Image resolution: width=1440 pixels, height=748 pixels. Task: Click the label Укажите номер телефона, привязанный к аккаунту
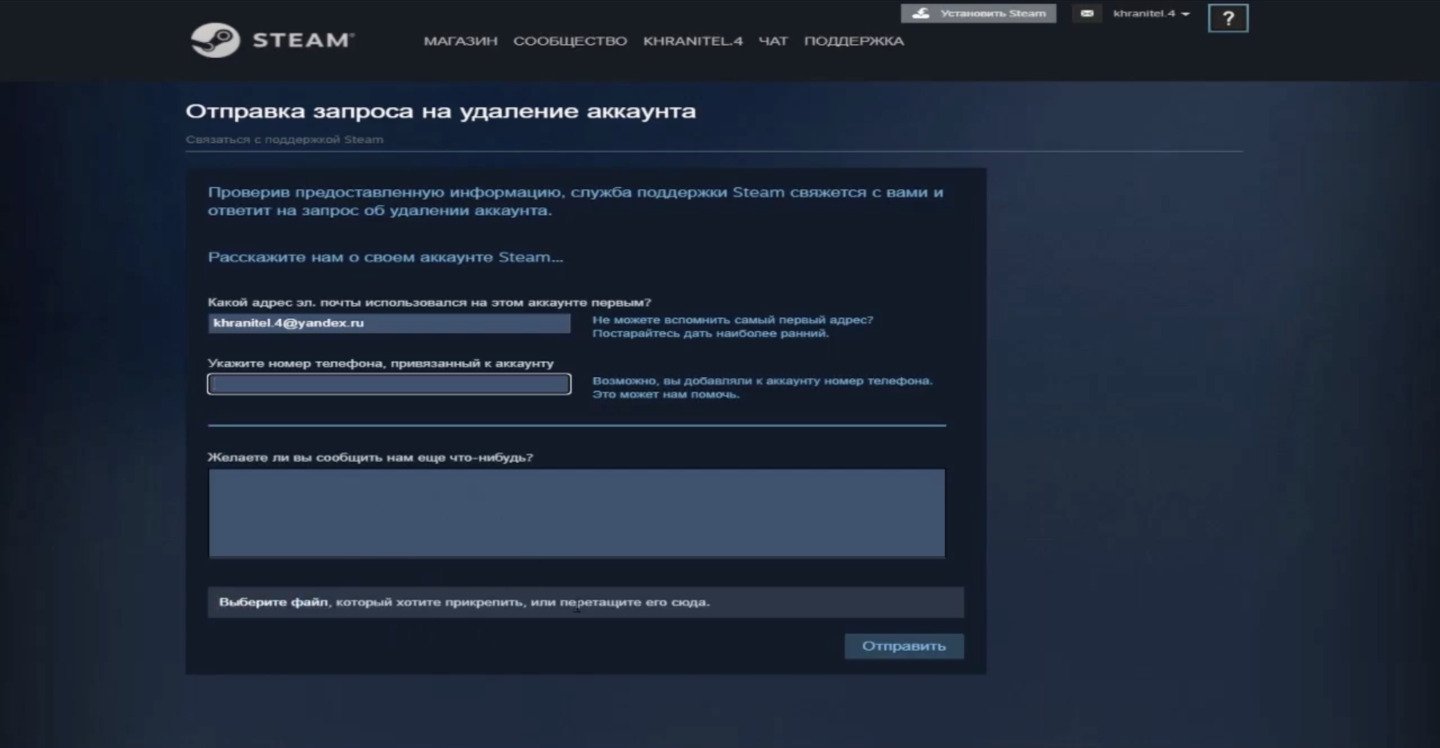point(381,364)
